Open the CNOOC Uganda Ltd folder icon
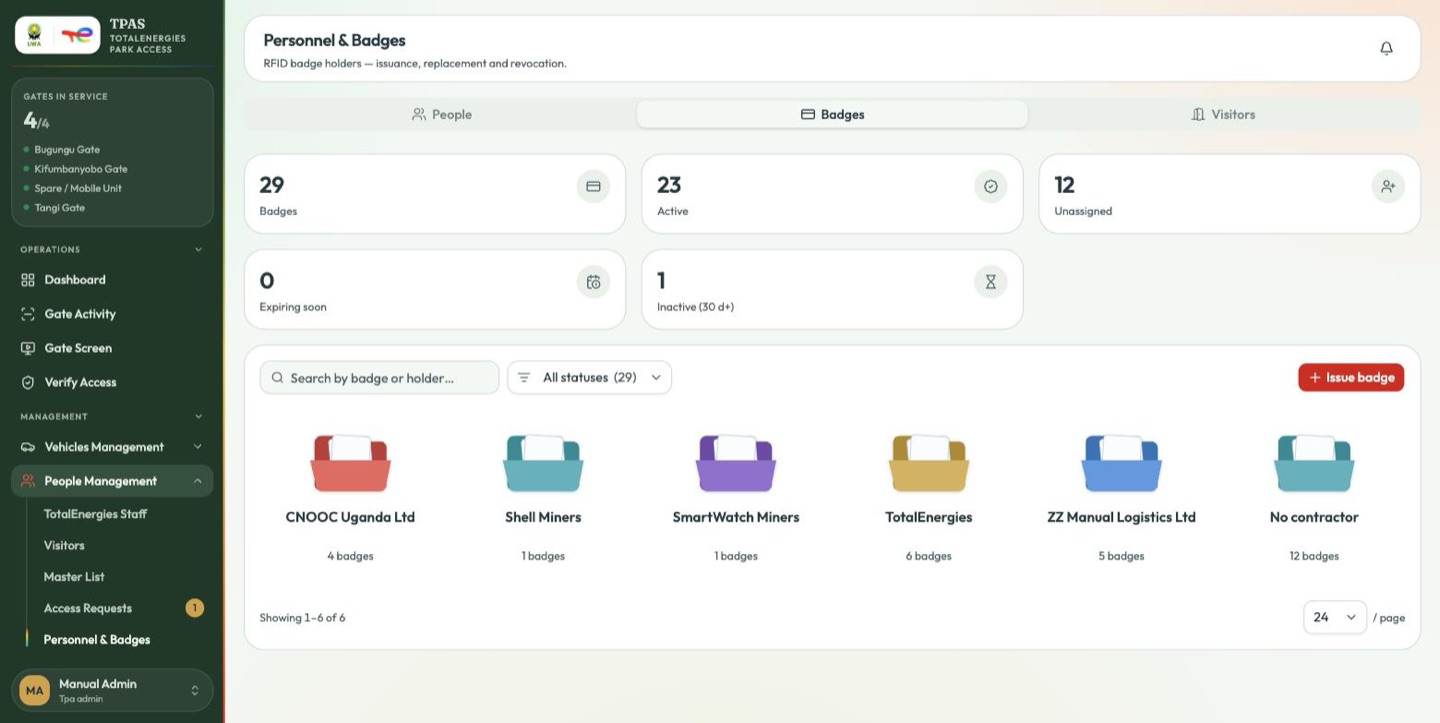1440x723 pixels. [350, 463]
